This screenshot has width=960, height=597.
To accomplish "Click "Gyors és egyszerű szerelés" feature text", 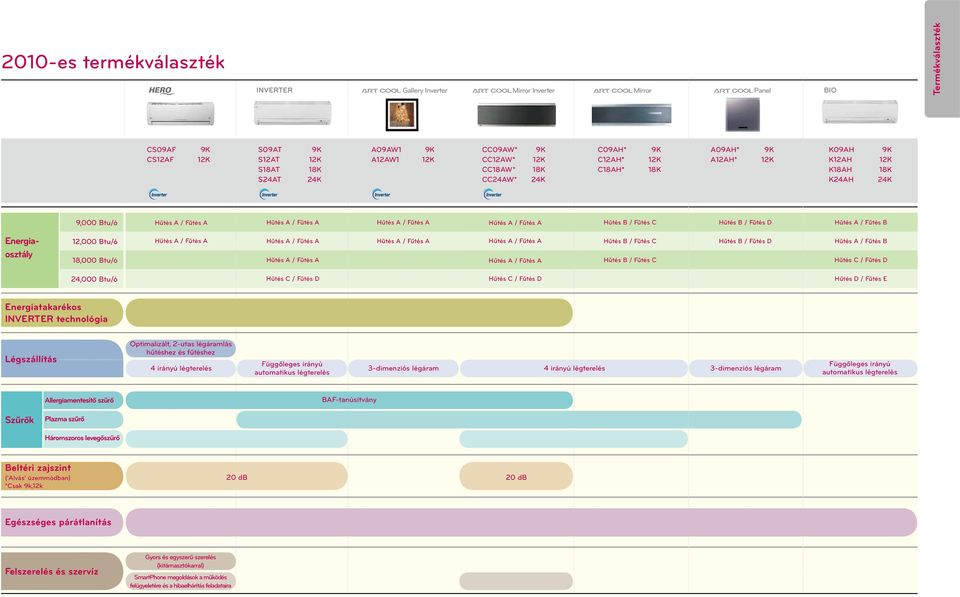I will (181, 558).
